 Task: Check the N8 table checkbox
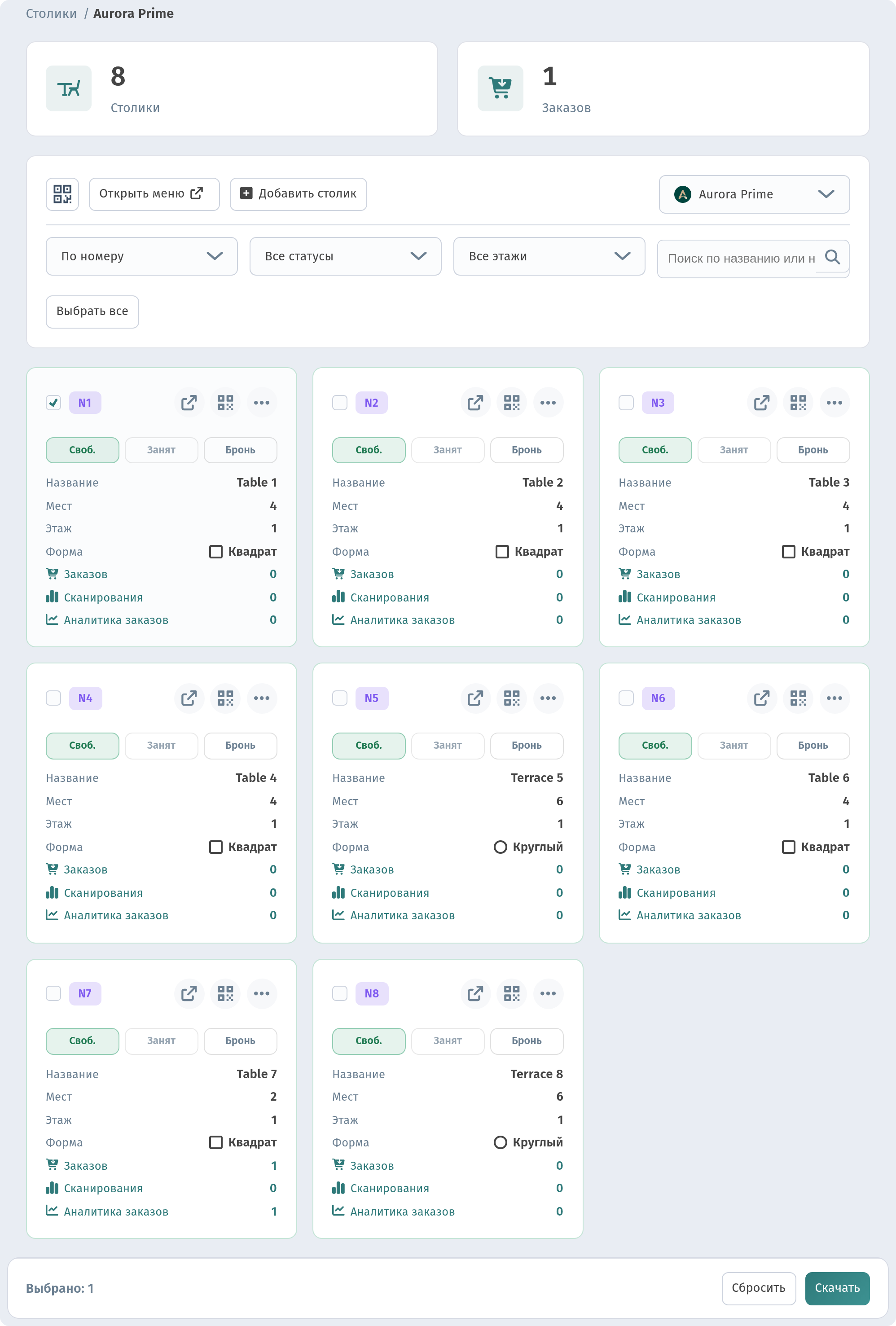(x=340, y=993)
